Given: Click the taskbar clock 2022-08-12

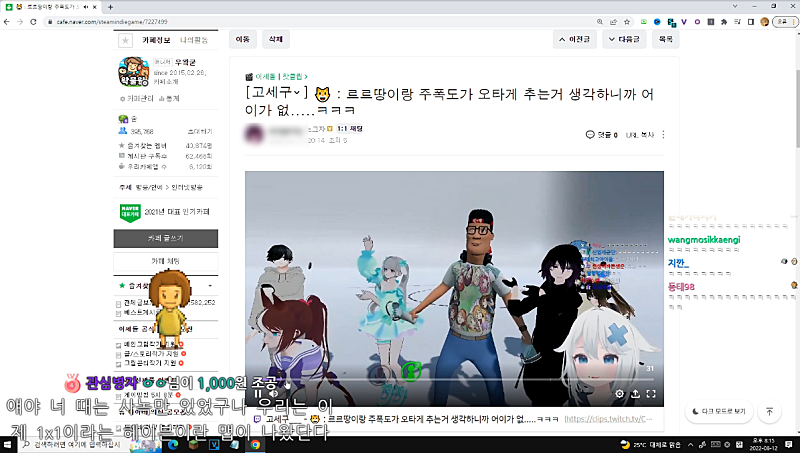Looking at the screenshot, I should tap(764, 444).
